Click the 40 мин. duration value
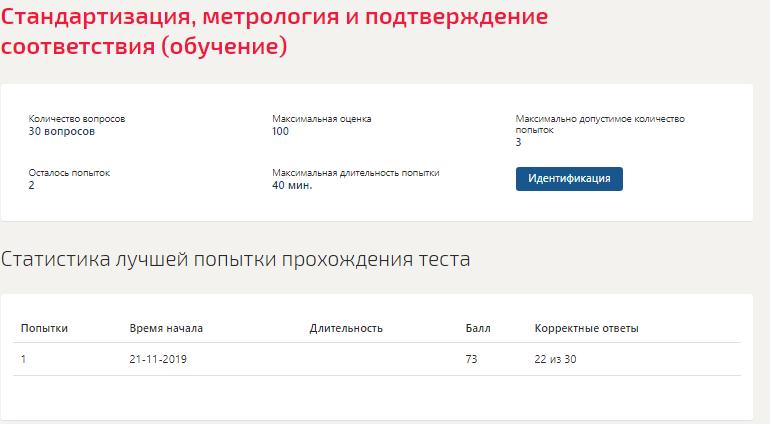770x424 pixels. click(292, 185)
